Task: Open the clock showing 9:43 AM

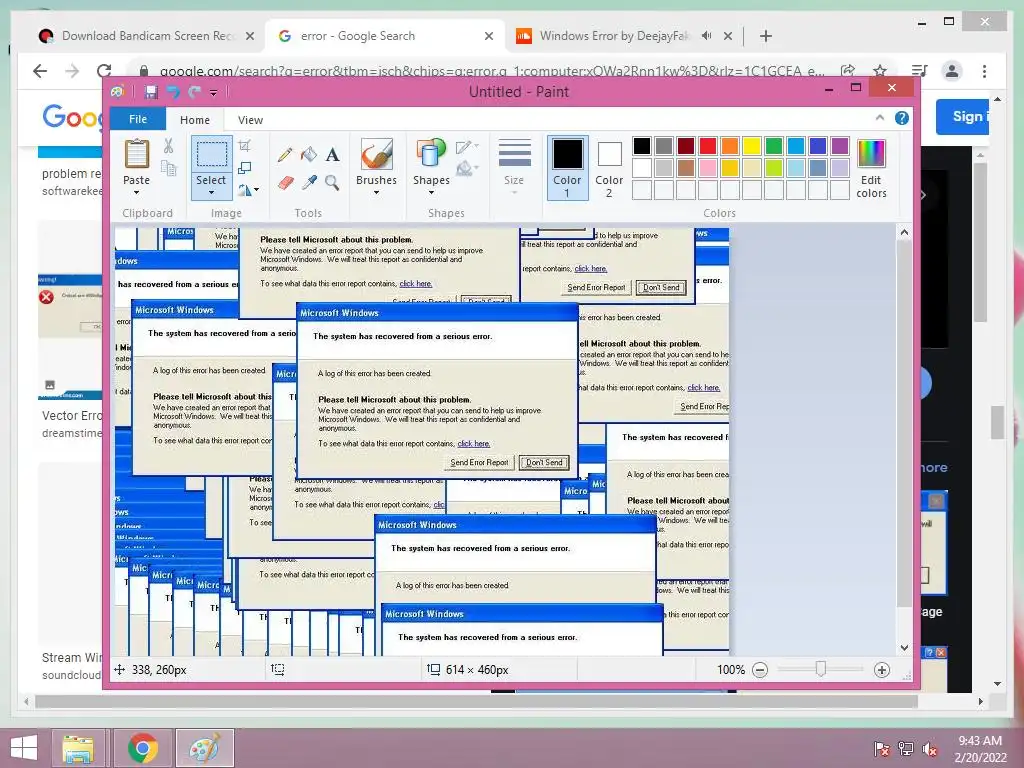Action: tap(980, 741)
